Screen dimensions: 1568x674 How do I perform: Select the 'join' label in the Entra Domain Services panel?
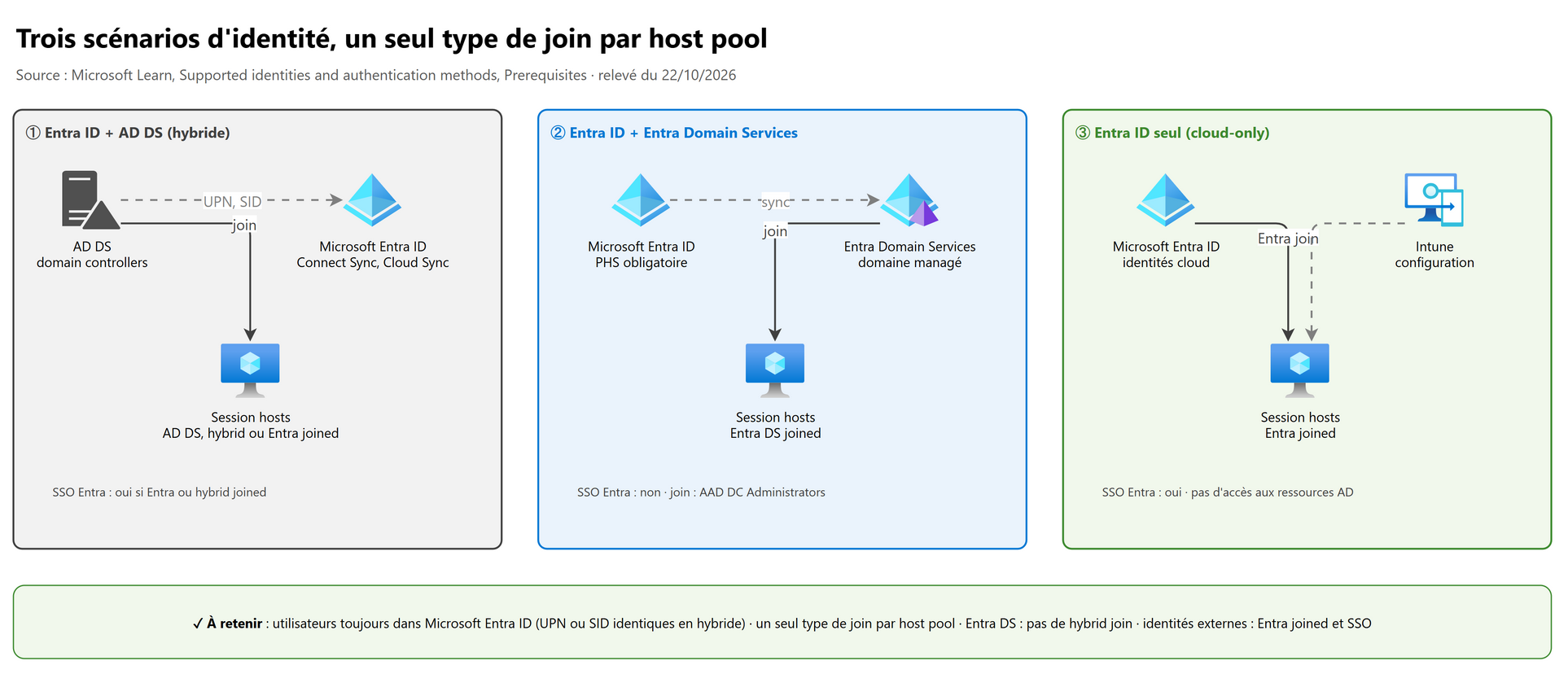point(775,231)
